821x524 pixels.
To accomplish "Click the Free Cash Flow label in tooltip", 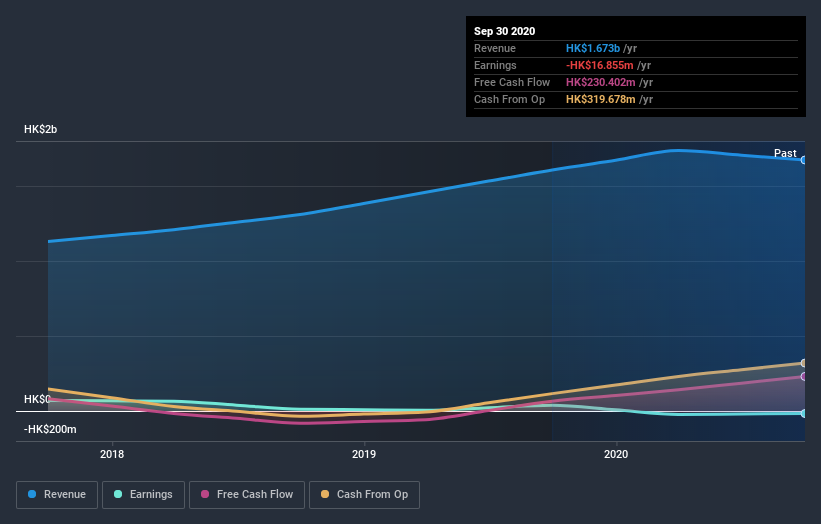I will coord(512,82).
